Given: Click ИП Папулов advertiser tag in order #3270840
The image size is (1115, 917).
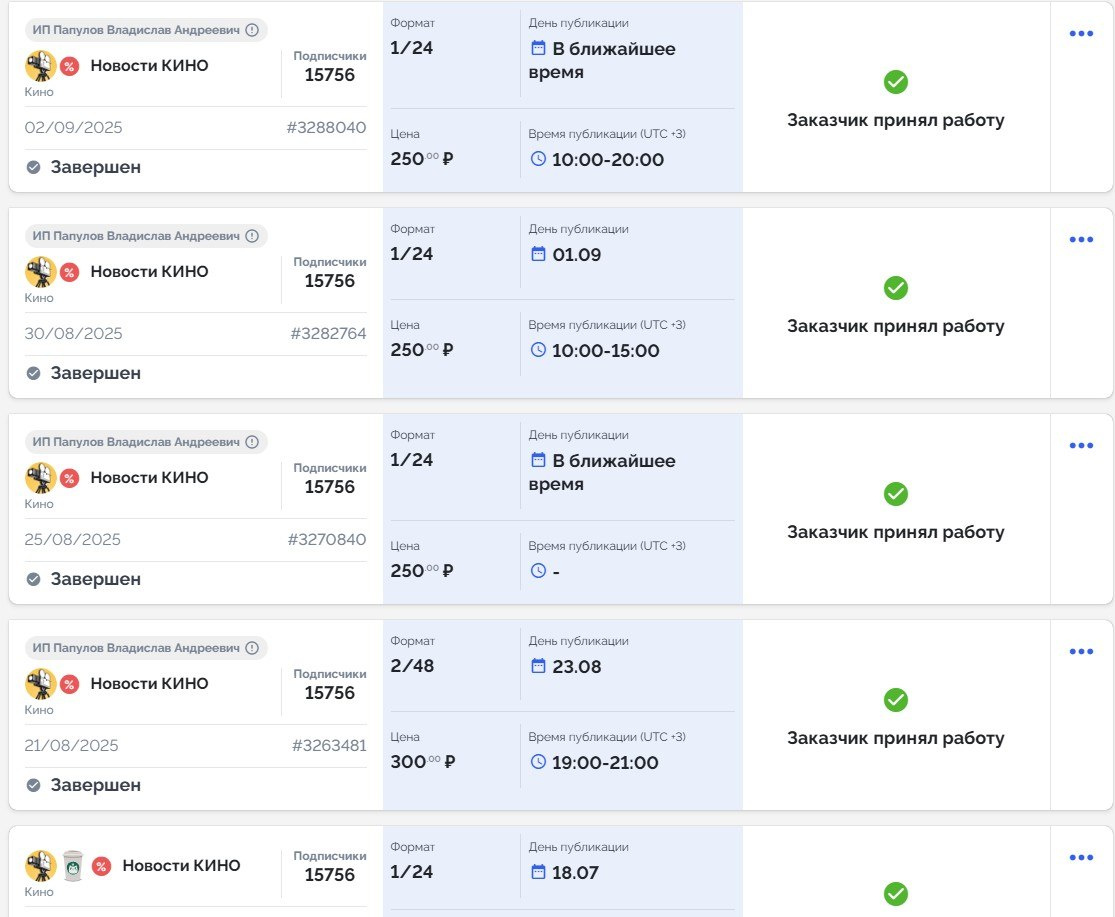Looking at the screenshot, I should 136,442.
